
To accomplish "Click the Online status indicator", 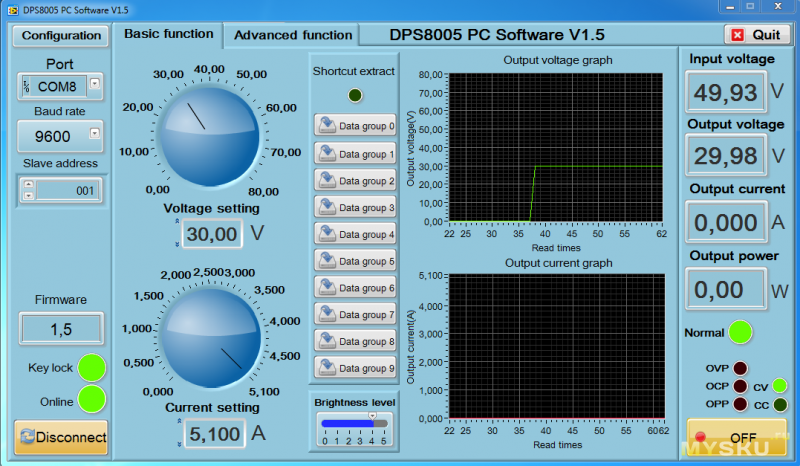I will click(x=92, y=399).
